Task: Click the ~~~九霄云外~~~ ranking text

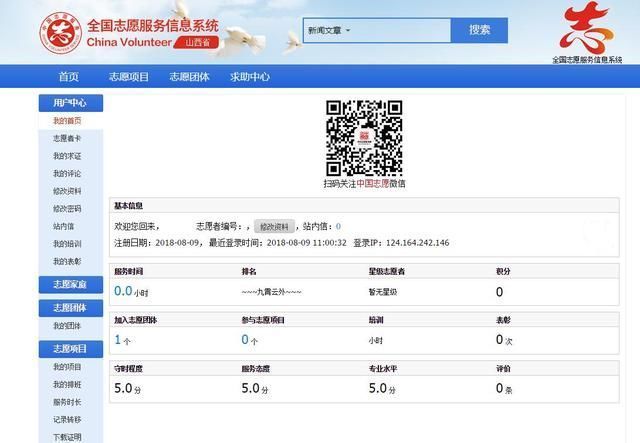Action: click(271, 292)
